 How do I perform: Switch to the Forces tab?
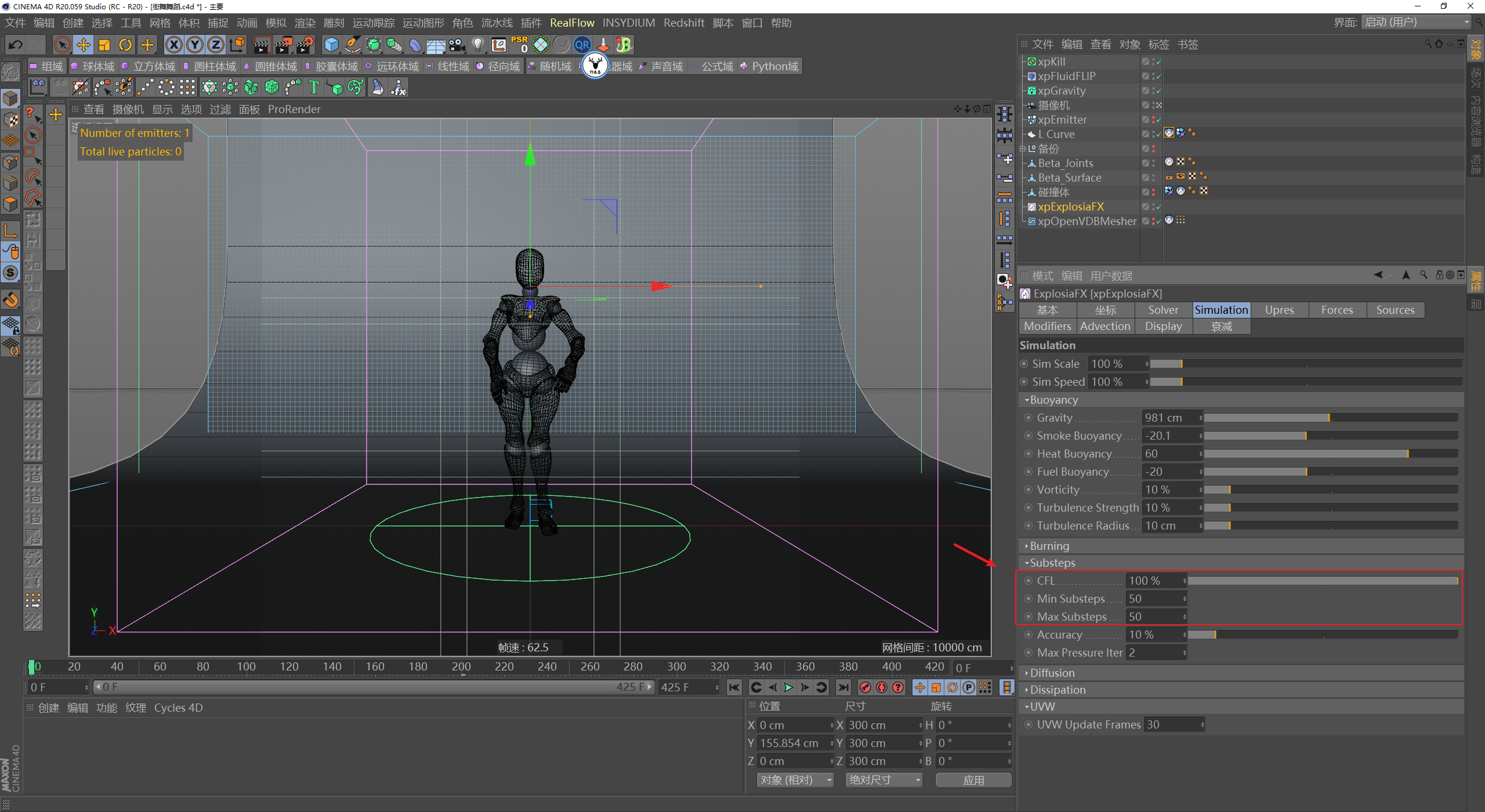pos(1336,310)
